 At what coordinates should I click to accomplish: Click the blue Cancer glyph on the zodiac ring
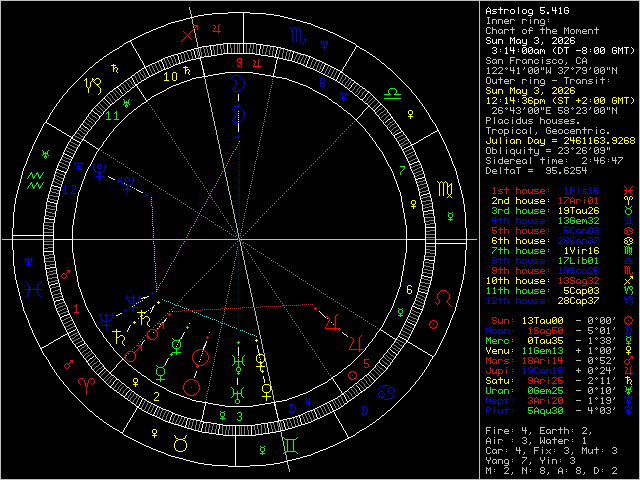pos(387,393)
